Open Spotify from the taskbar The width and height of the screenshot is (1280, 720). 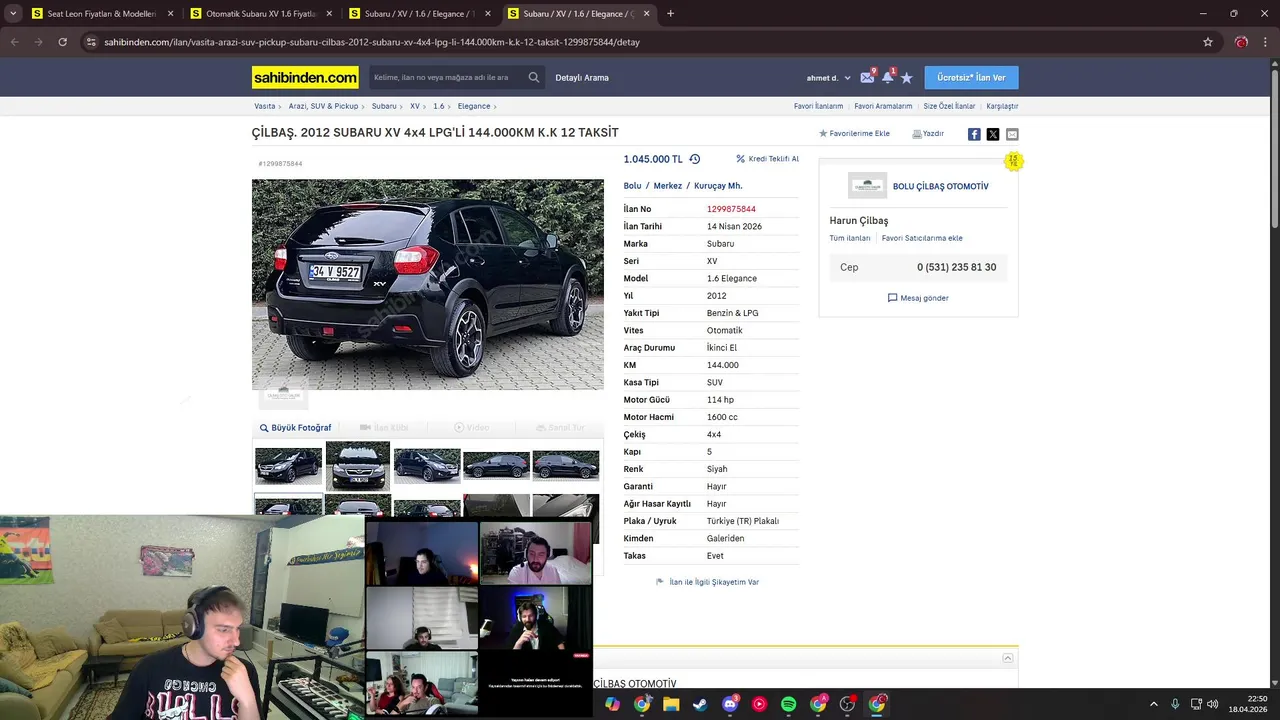coord(788,704)
